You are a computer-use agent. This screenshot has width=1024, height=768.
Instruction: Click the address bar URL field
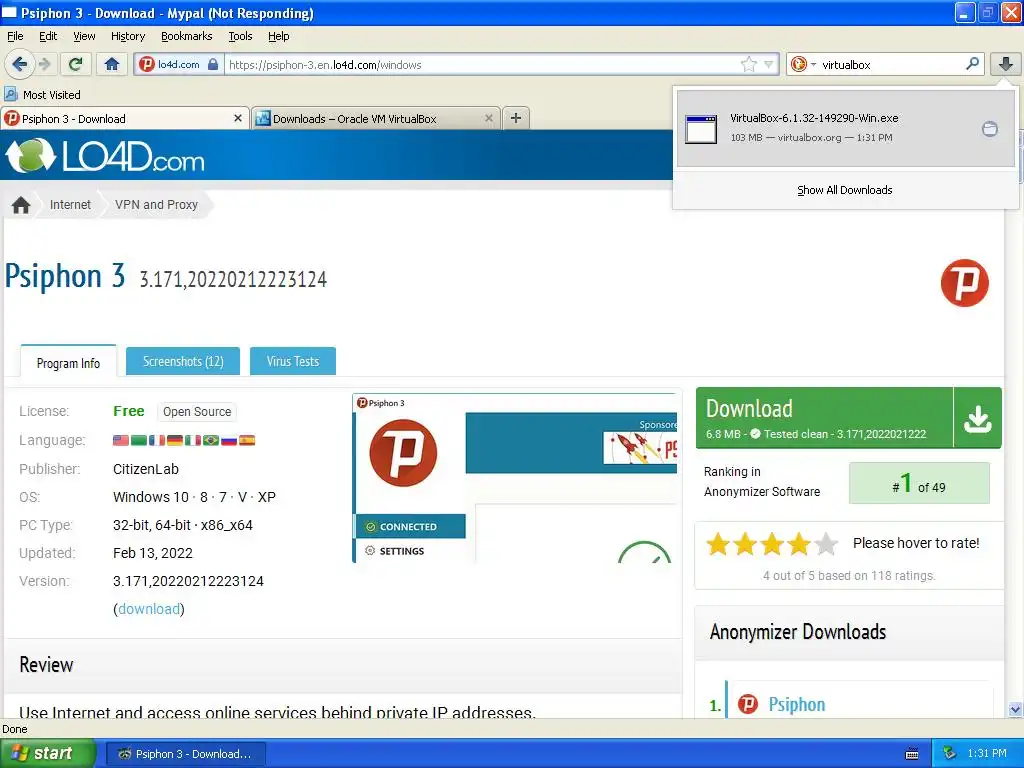coord(482,64)
